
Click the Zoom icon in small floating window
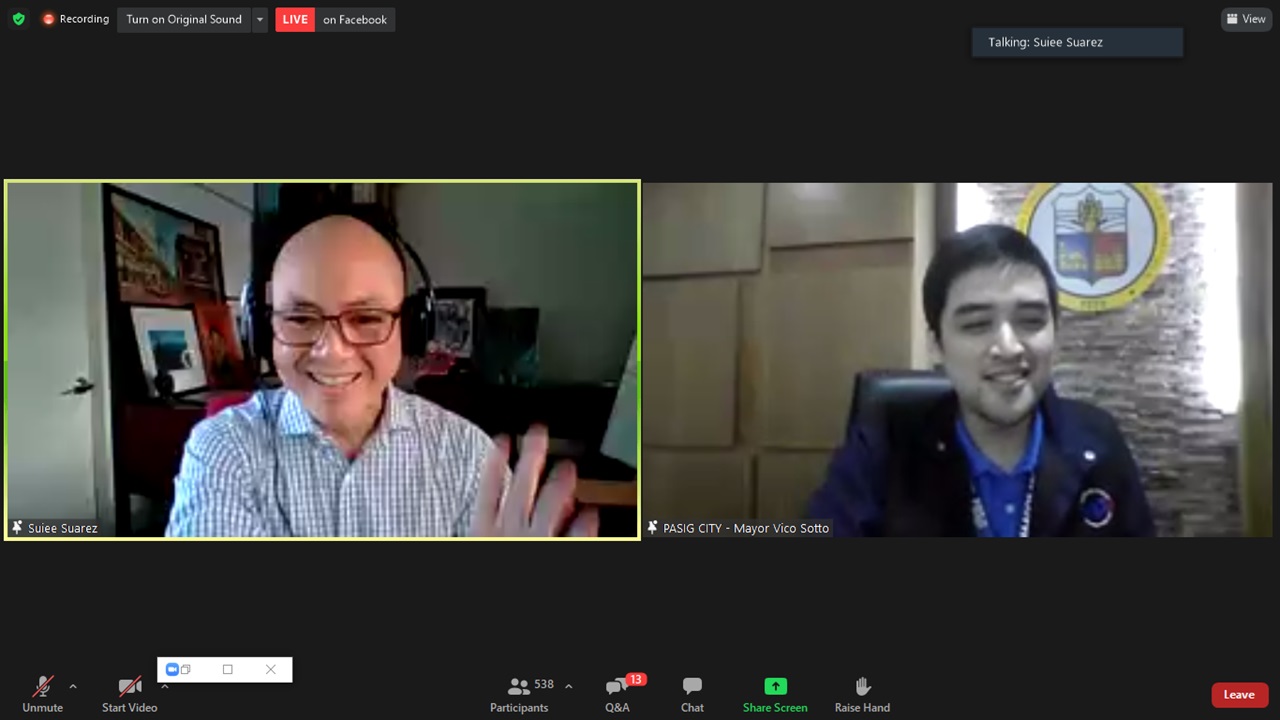click(172, 669)
